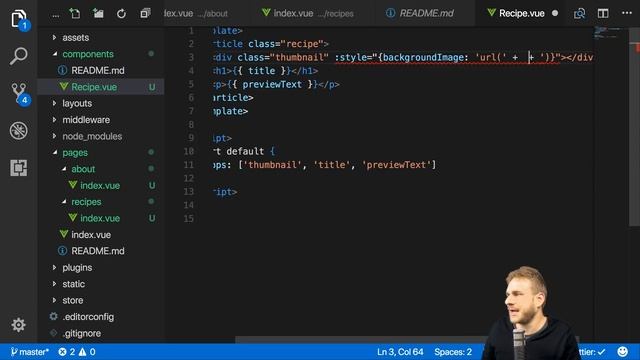Open the Source Control view icon
640x360 pixels.
tap(19, 93)
